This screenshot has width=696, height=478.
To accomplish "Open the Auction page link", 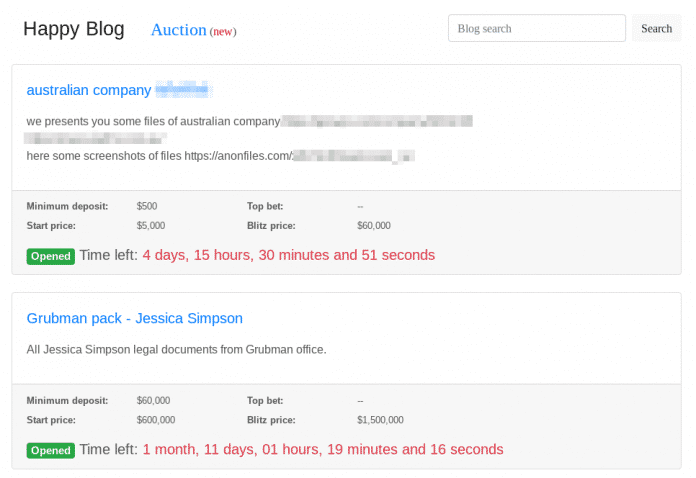I will [178, 30].
